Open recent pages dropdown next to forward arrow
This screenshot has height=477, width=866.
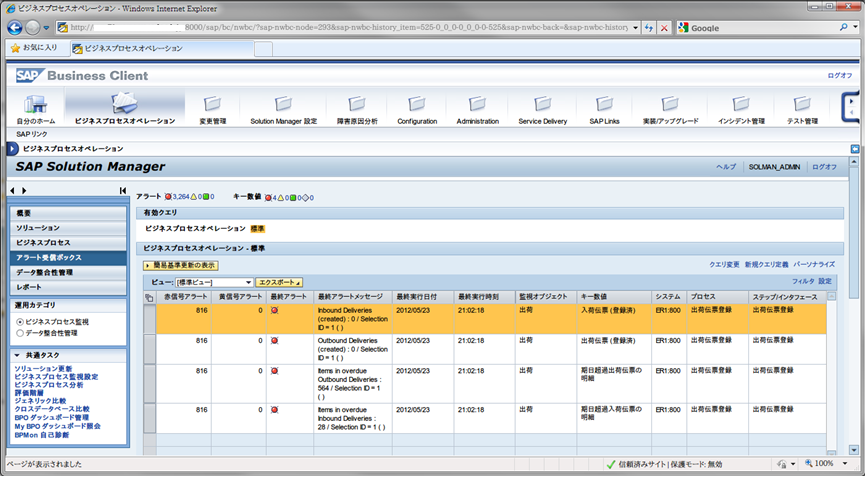pos(46,28)
